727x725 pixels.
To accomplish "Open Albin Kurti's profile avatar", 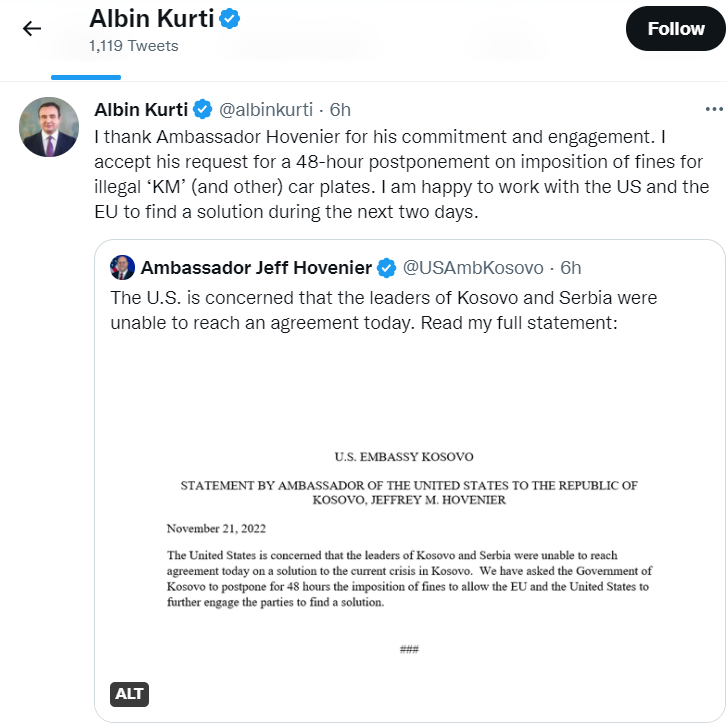I will click(49, 127).
